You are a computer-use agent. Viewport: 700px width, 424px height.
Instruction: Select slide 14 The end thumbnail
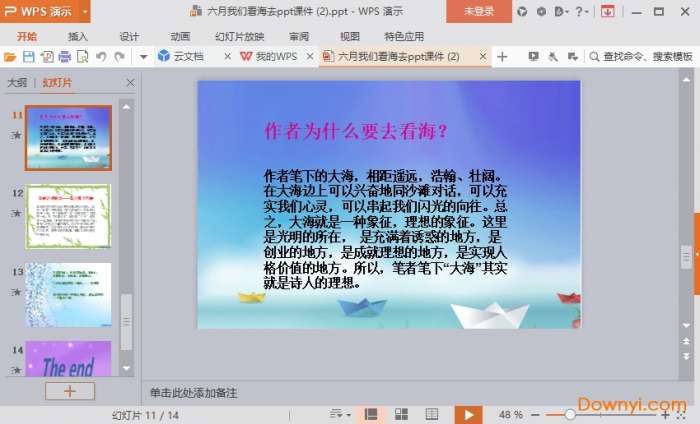pyautogui.click(x=68, y=358)
